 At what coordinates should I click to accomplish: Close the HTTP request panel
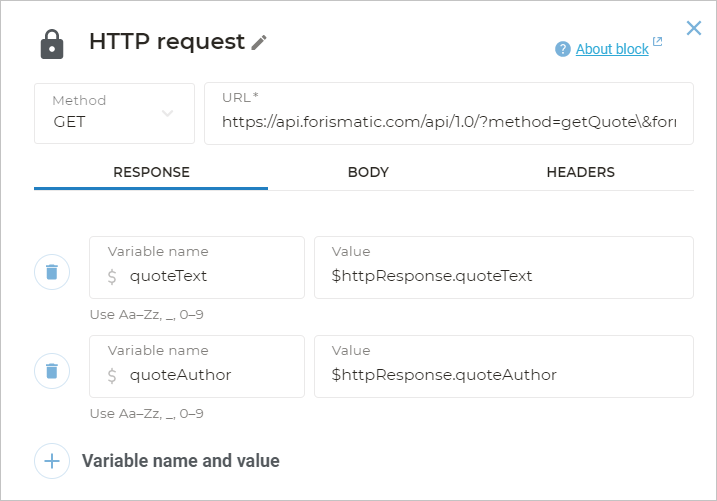(694, 28)
